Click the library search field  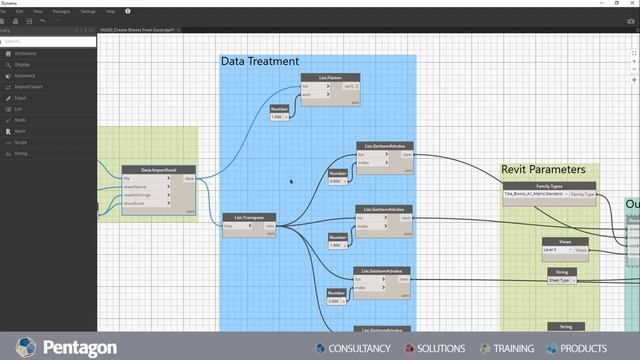(48, 41)
